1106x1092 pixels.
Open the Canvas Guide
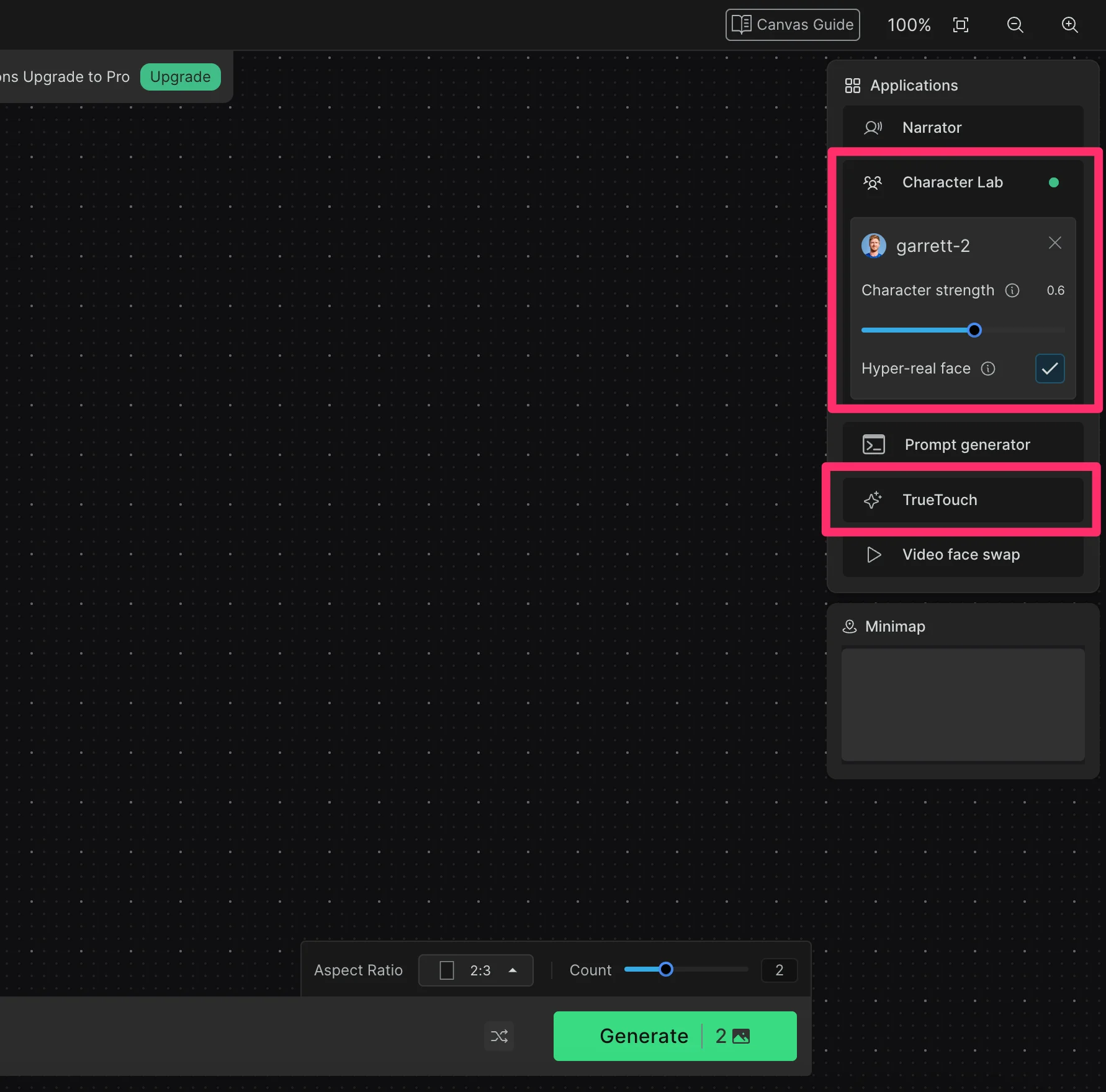point(793,25)
